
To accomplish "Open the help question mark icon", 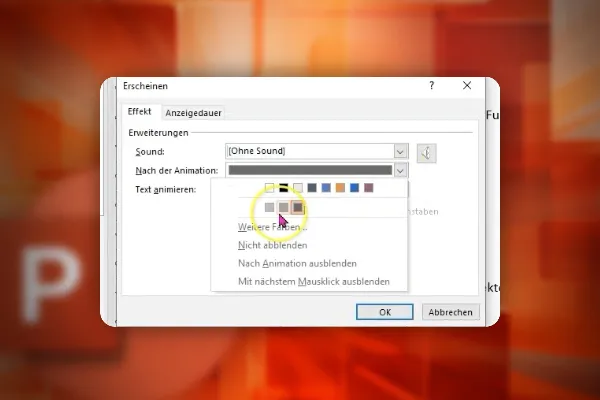I will pos(432,85).
